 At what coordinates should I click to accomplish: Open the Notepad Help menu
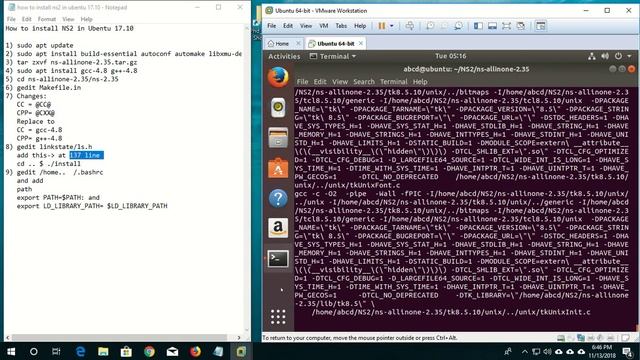click(x=87, y=19)
